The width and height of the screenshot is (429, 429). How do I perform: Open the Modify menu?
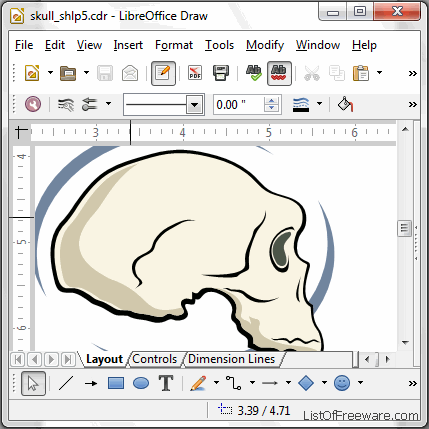click(x=265, y=45)
